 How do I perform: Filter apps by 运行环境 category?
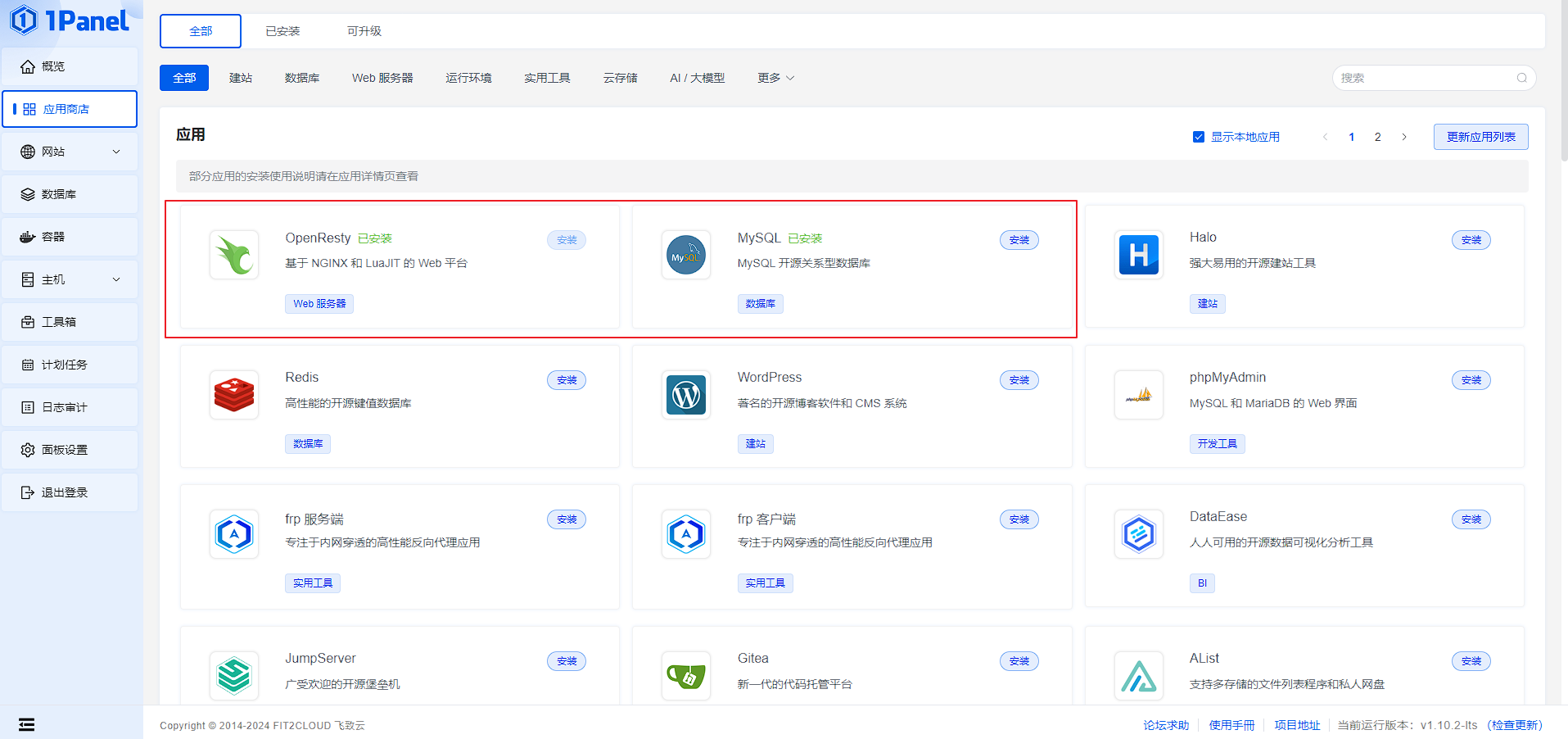(x=468, y=78)
